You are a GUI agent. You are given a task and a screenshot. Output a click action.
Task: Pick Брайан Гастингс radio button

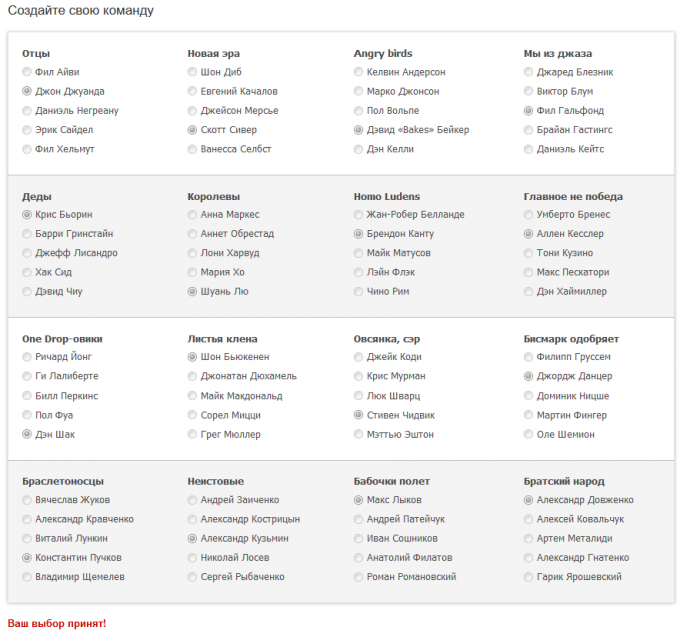click(x=529, y=130)
